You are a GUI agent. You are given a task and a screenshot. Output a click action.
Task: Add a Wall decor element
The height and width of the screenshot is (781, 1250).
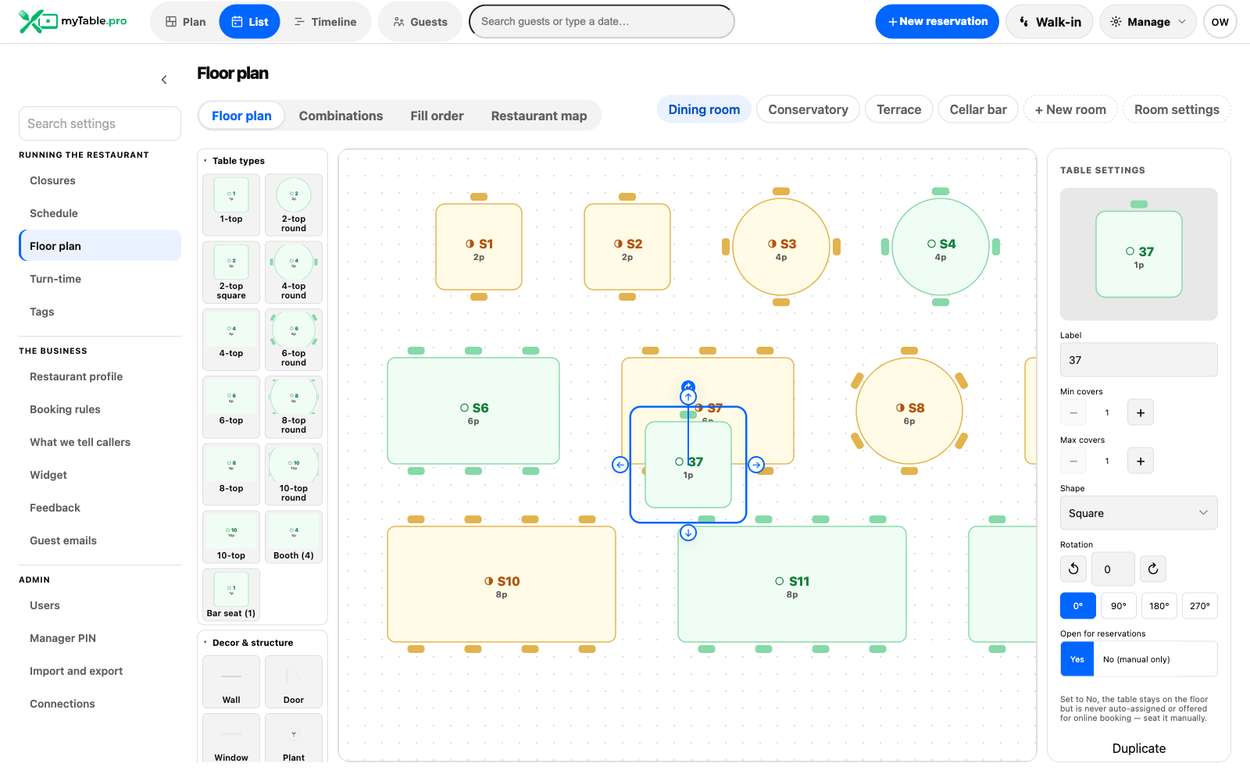[231, 682]
